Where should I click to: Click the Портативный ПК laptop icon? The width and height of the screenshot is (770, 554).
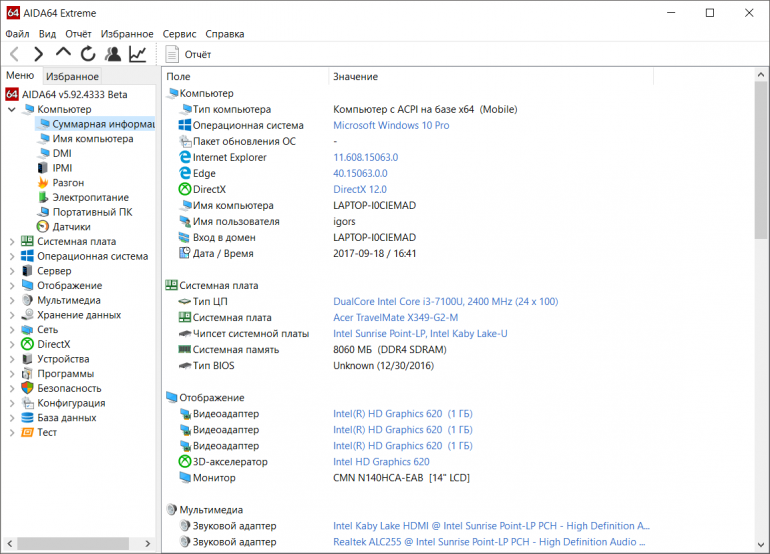click(x=44, y=212)
